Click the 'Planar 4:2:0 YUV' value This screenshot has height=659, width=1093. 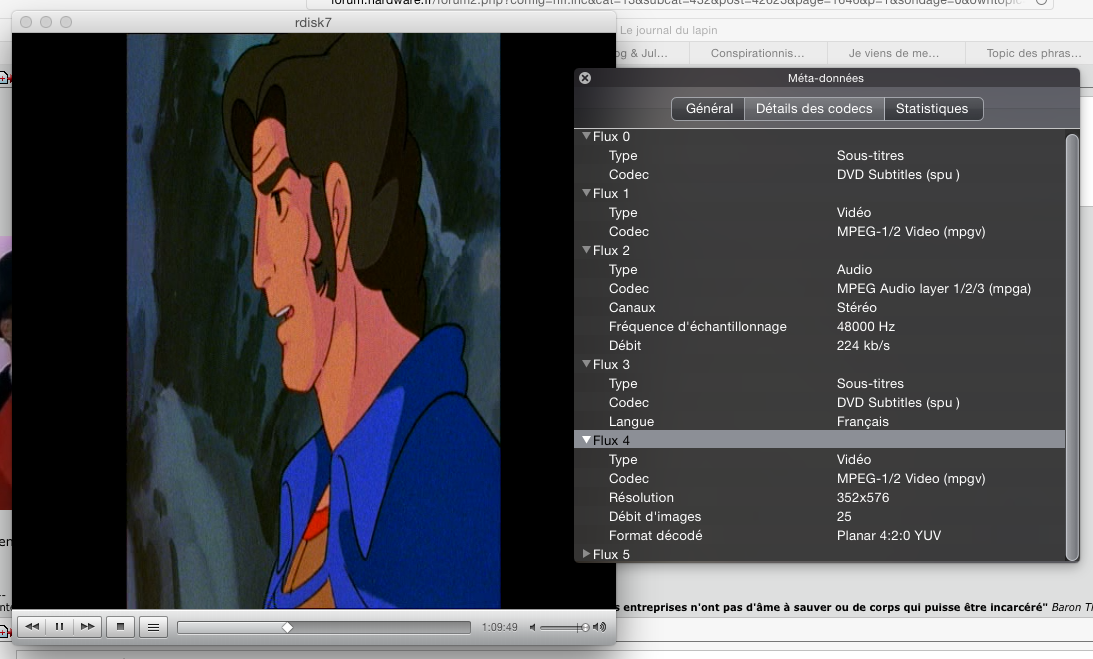[889, 536]
